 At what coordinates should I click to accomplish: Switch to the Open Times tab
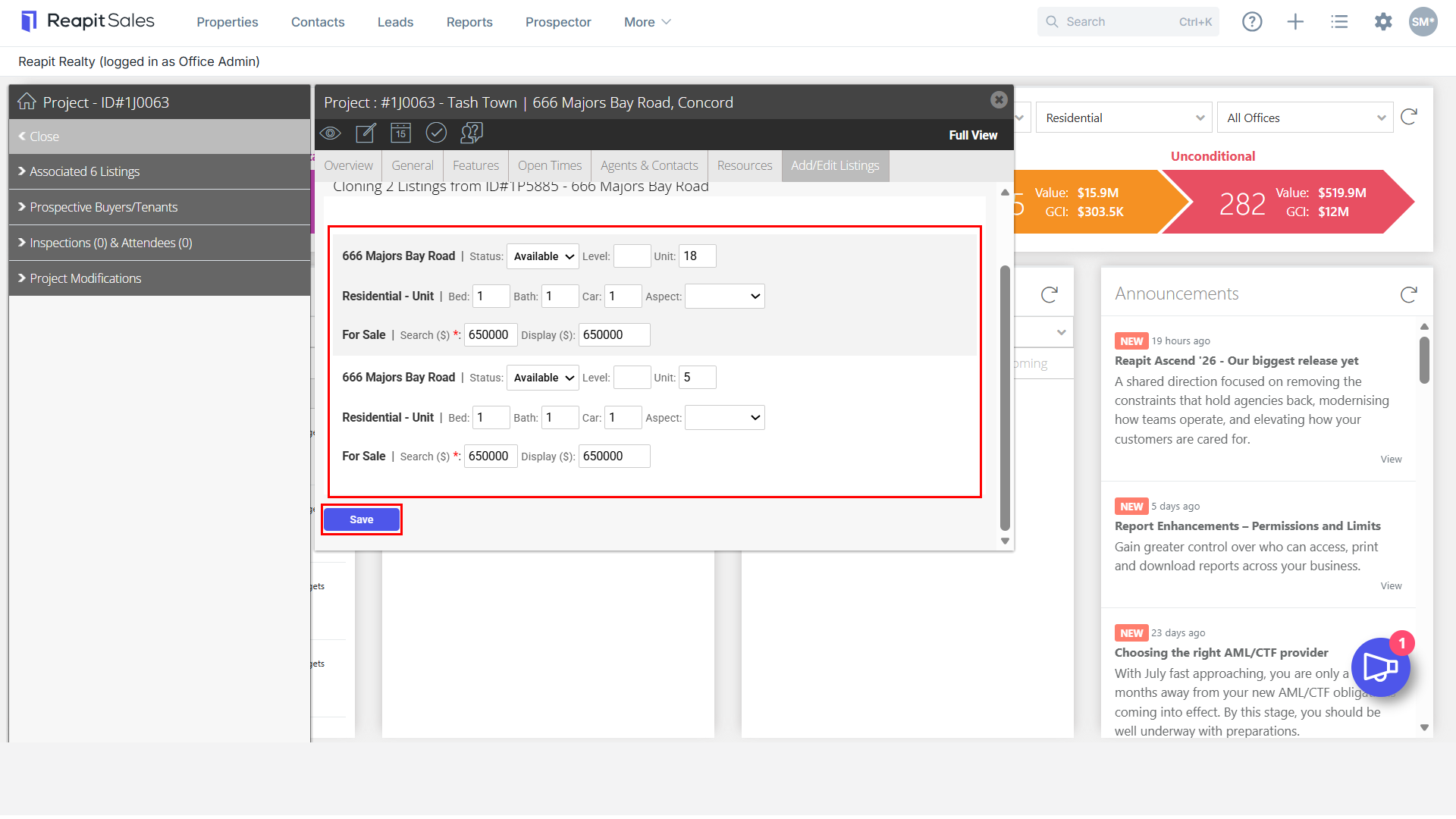[550, 165]
